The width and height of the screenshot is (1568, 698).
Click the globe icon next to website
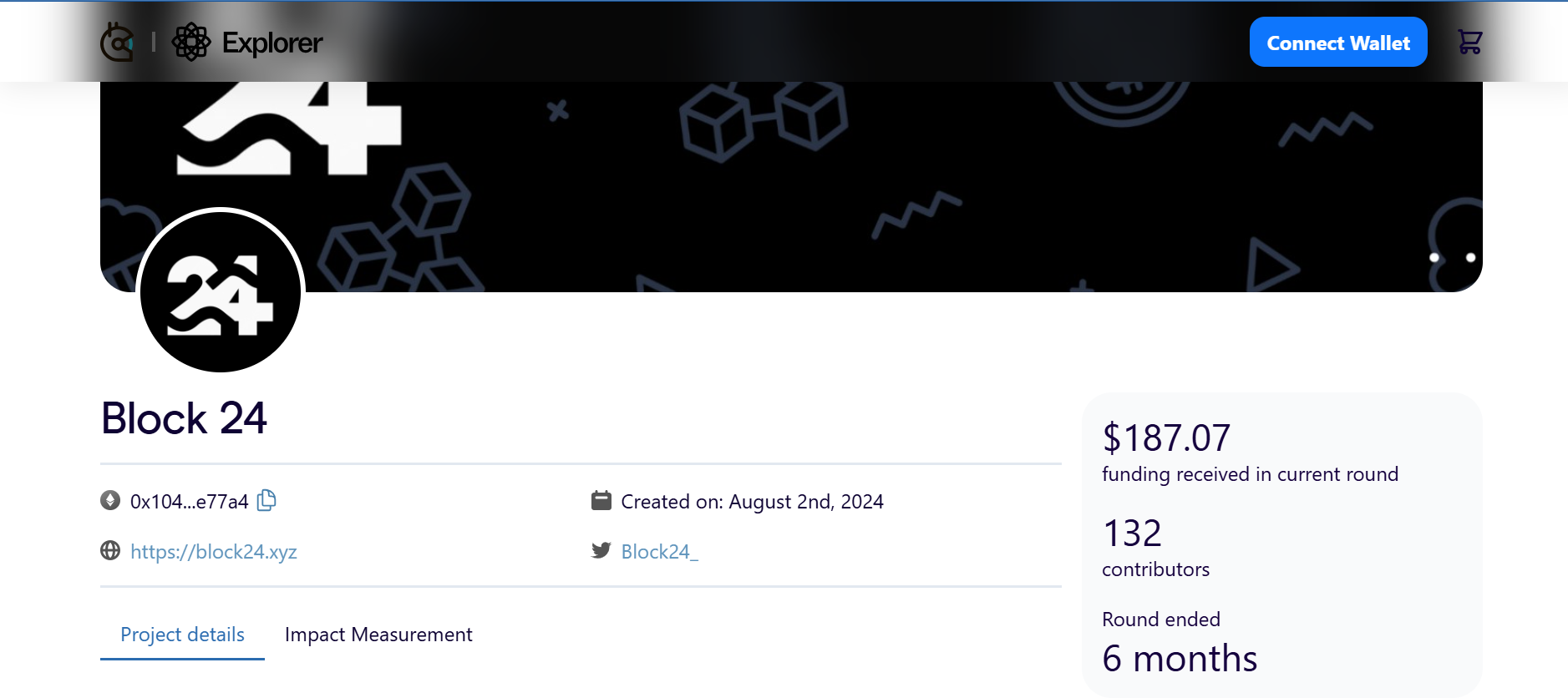(110, 551)
